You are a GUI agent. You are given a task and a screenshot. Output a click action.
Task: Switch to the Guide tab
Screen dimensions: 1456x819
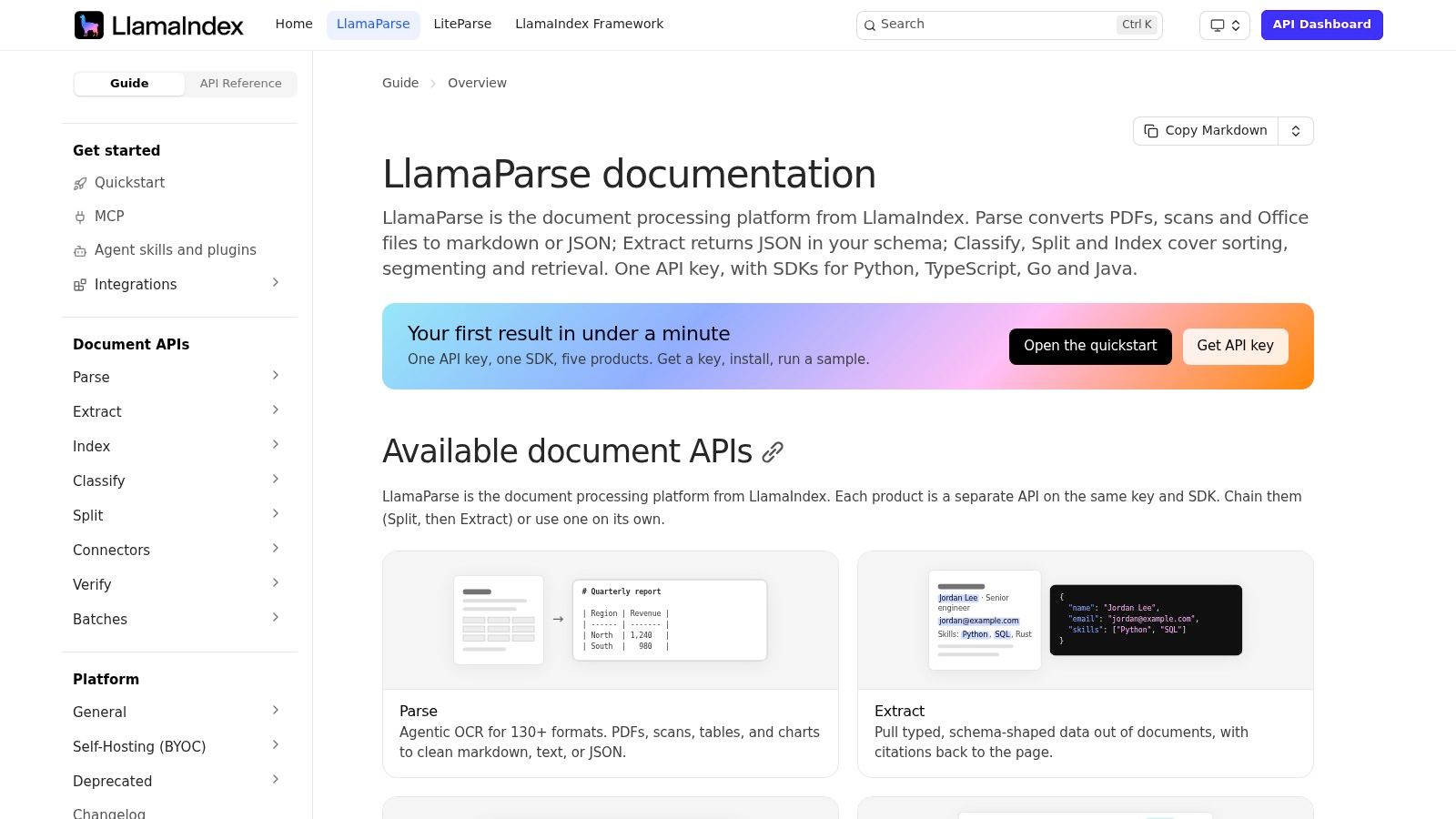click(x=129, y=84)
